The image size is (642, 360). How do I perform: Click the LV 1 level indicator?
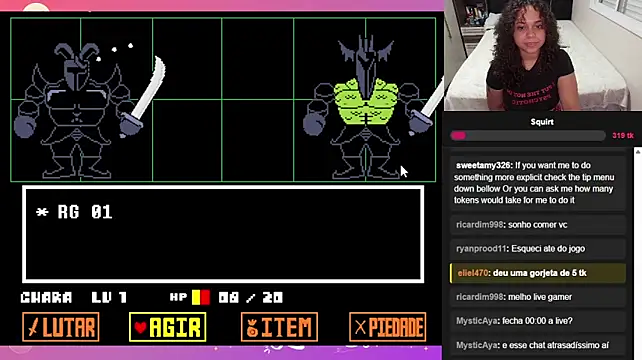click(x=109, y=297)
